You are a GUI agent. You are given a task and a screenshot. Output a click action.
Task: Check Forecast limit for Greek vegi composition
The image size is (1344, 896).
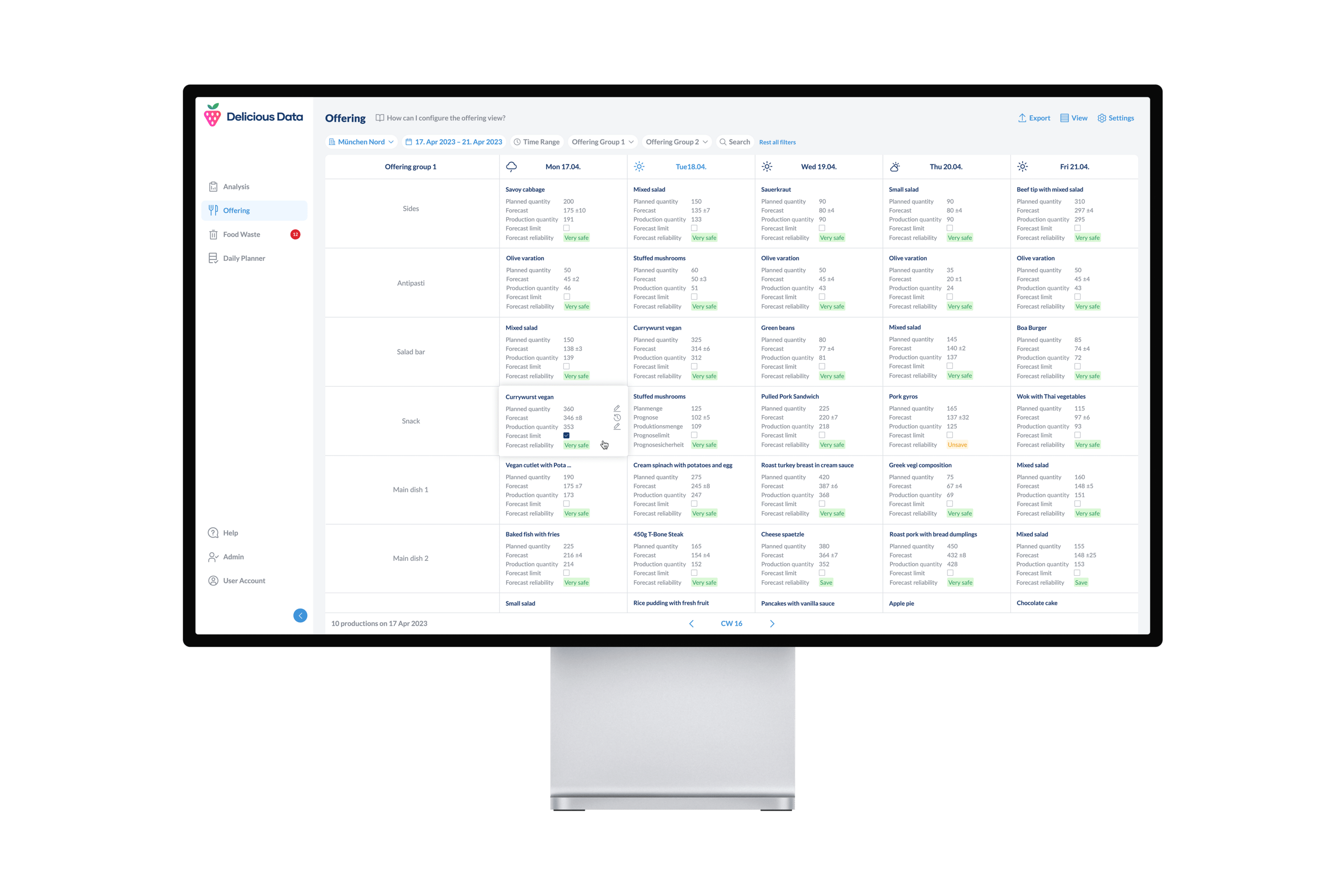950,504
